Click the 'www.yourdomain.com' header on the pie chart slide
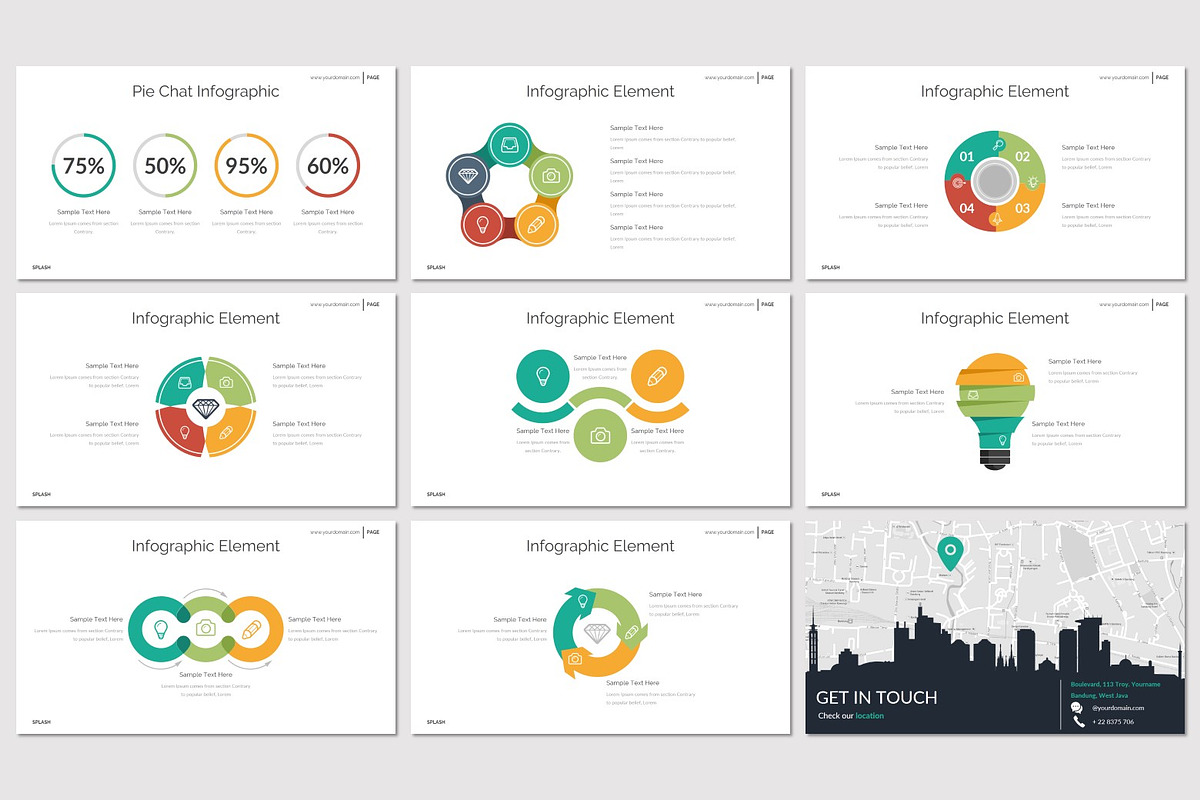1200x800 pixels. (335, 77)
